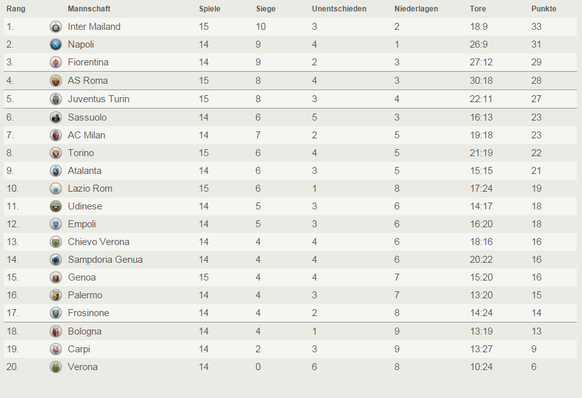Click the AC Milan crest icon

click(56, 135)
